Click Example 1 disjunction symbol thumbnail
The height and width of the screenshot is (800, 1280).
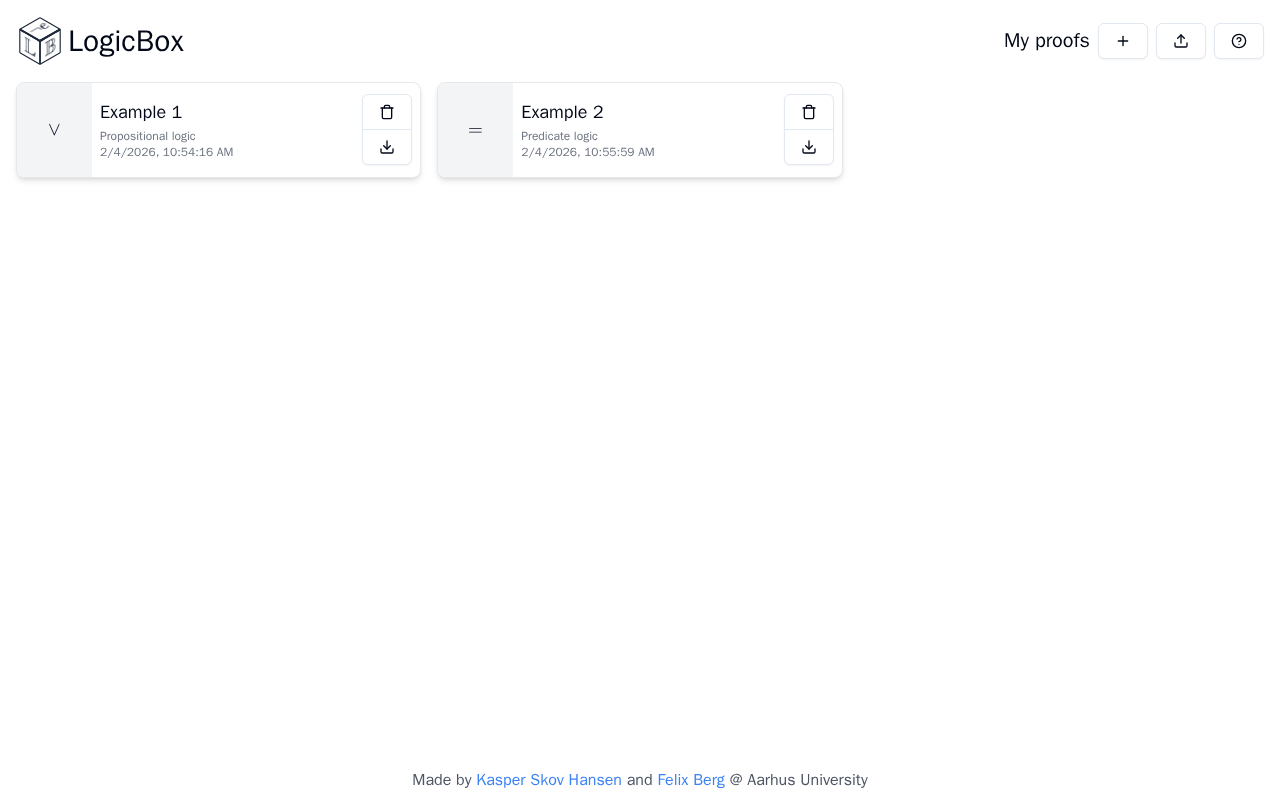tap(54, 130)
